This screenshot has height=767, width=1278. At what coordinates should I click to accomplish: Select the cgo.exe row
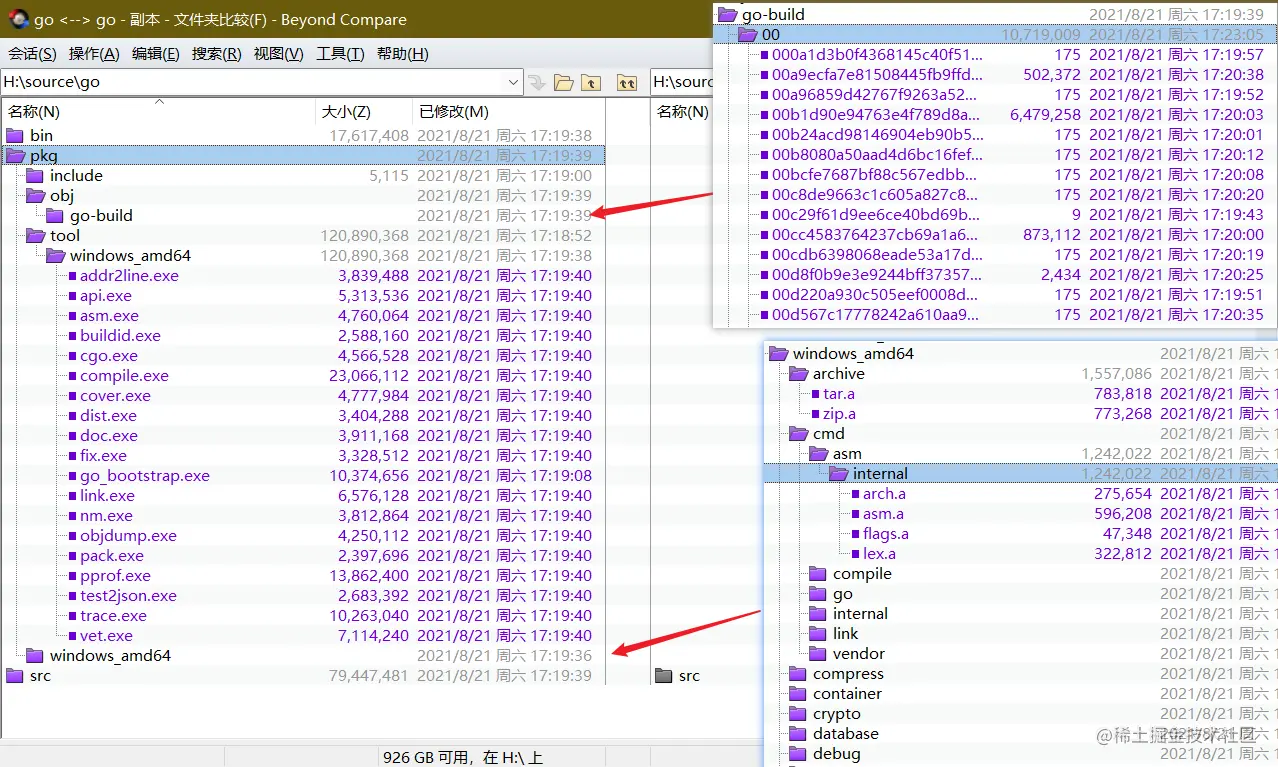click(x=303, y=355)
